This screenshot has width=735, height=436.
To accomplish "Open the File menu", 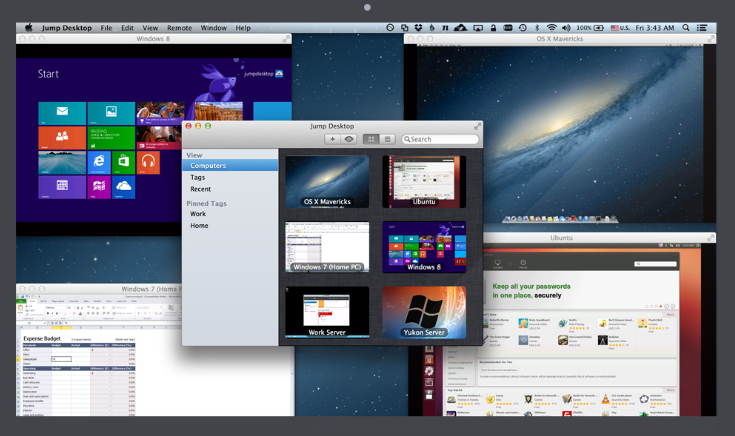I will (106, 28).
